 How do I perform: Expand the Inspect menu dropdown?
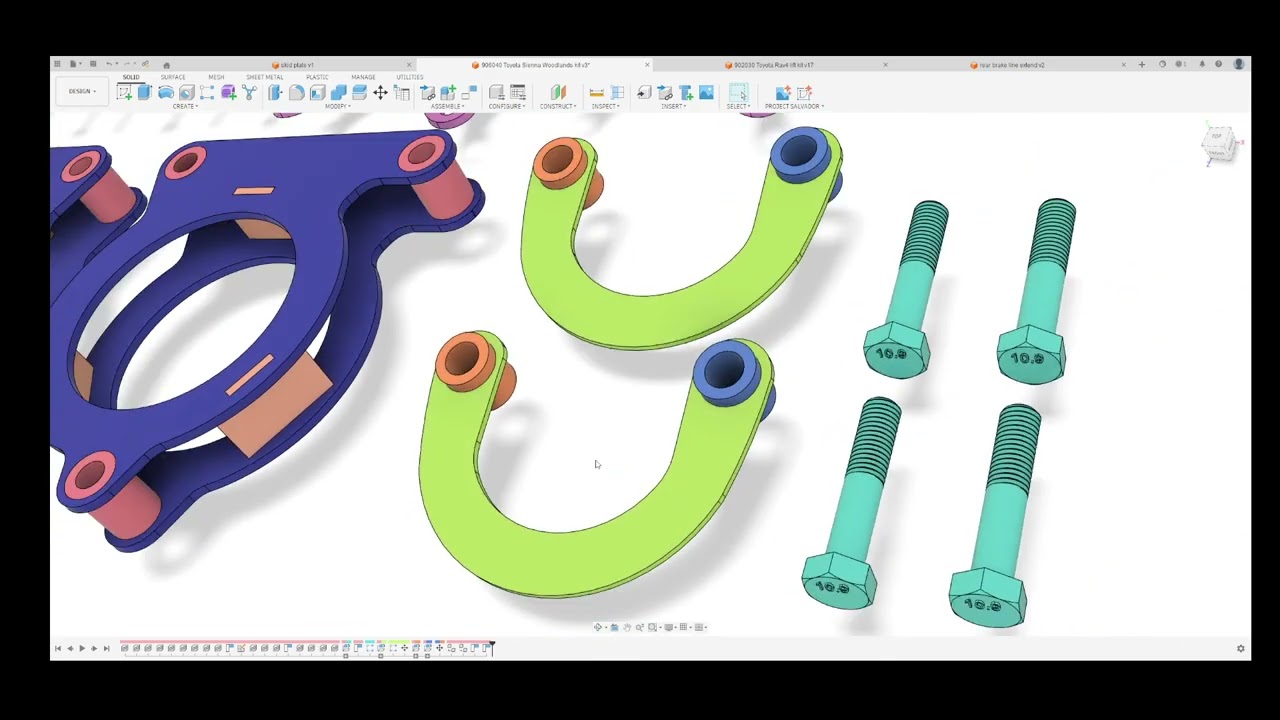click(x=605, y=106)
